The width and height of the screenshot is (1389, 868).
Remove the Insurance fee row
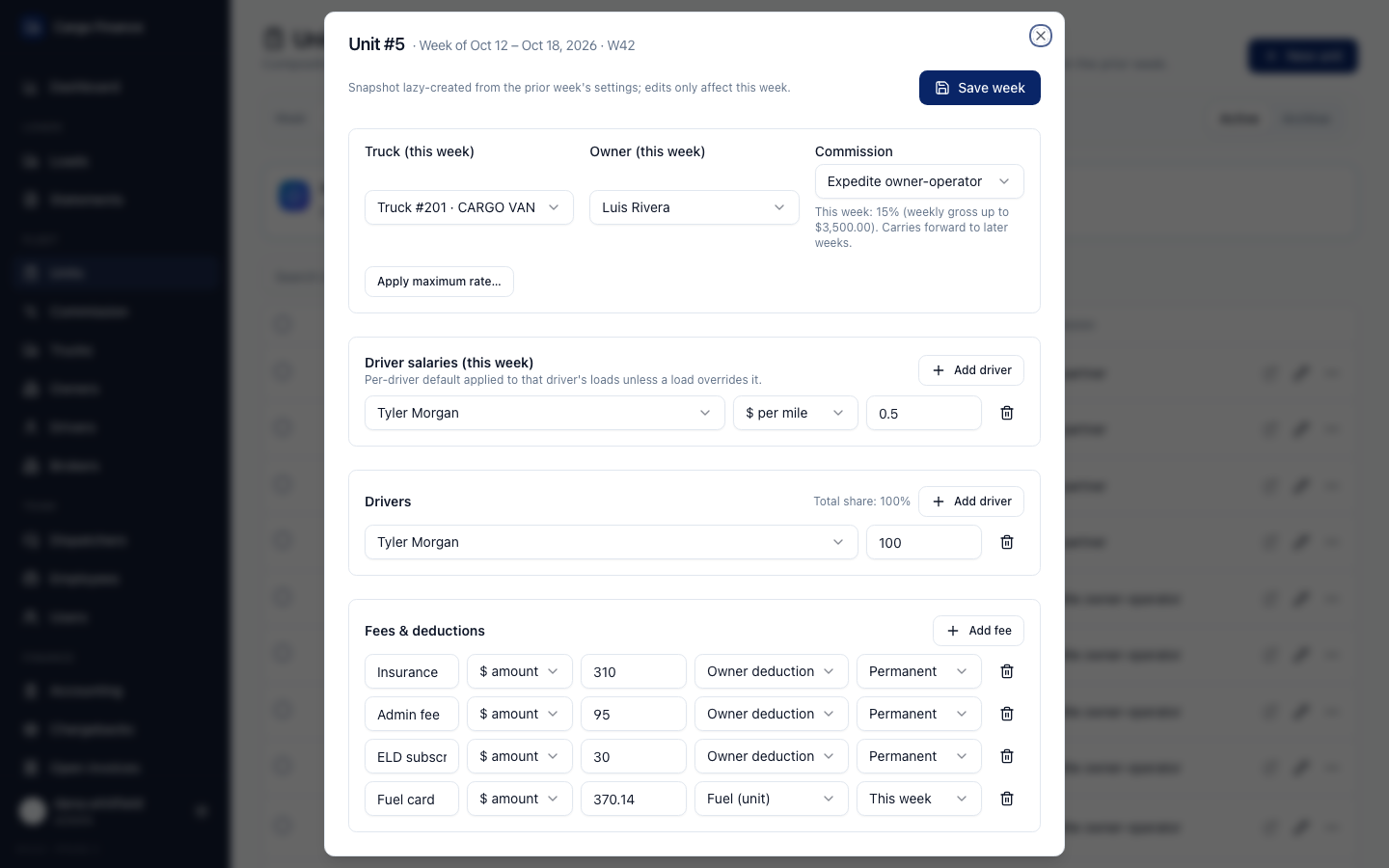(1007, 671)
